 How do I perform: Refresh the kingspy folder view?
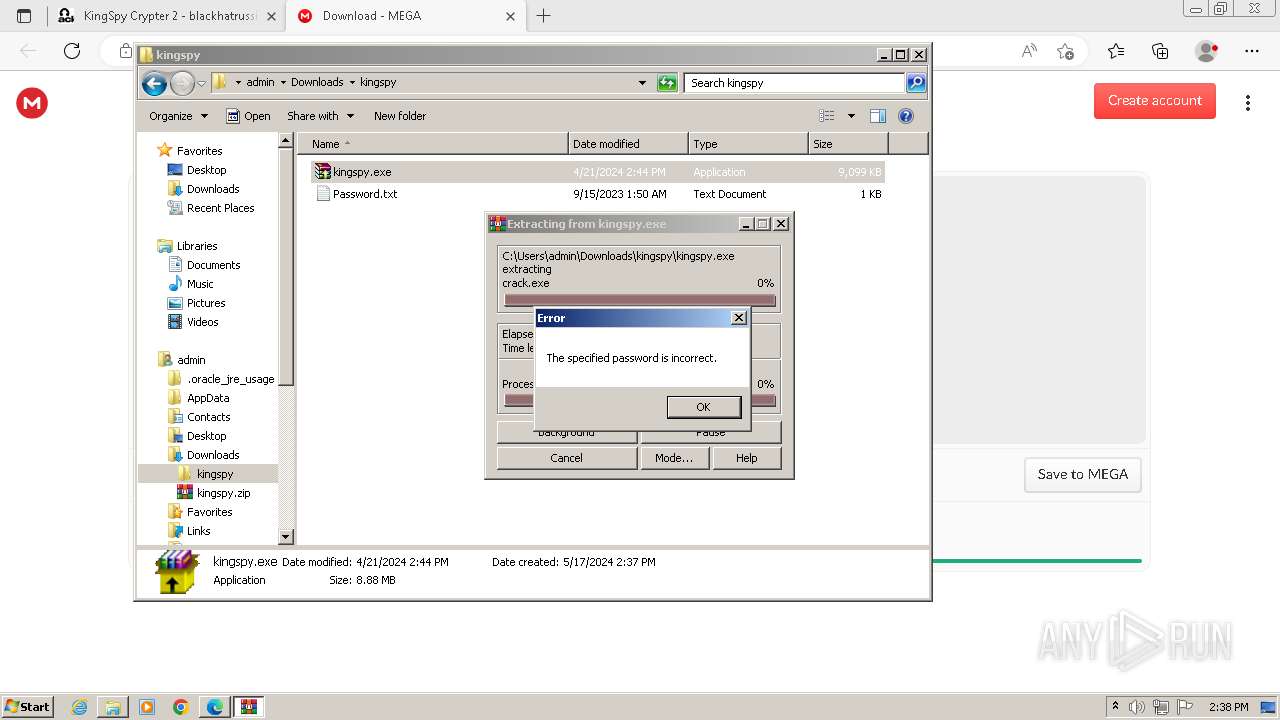coord(667,83)
